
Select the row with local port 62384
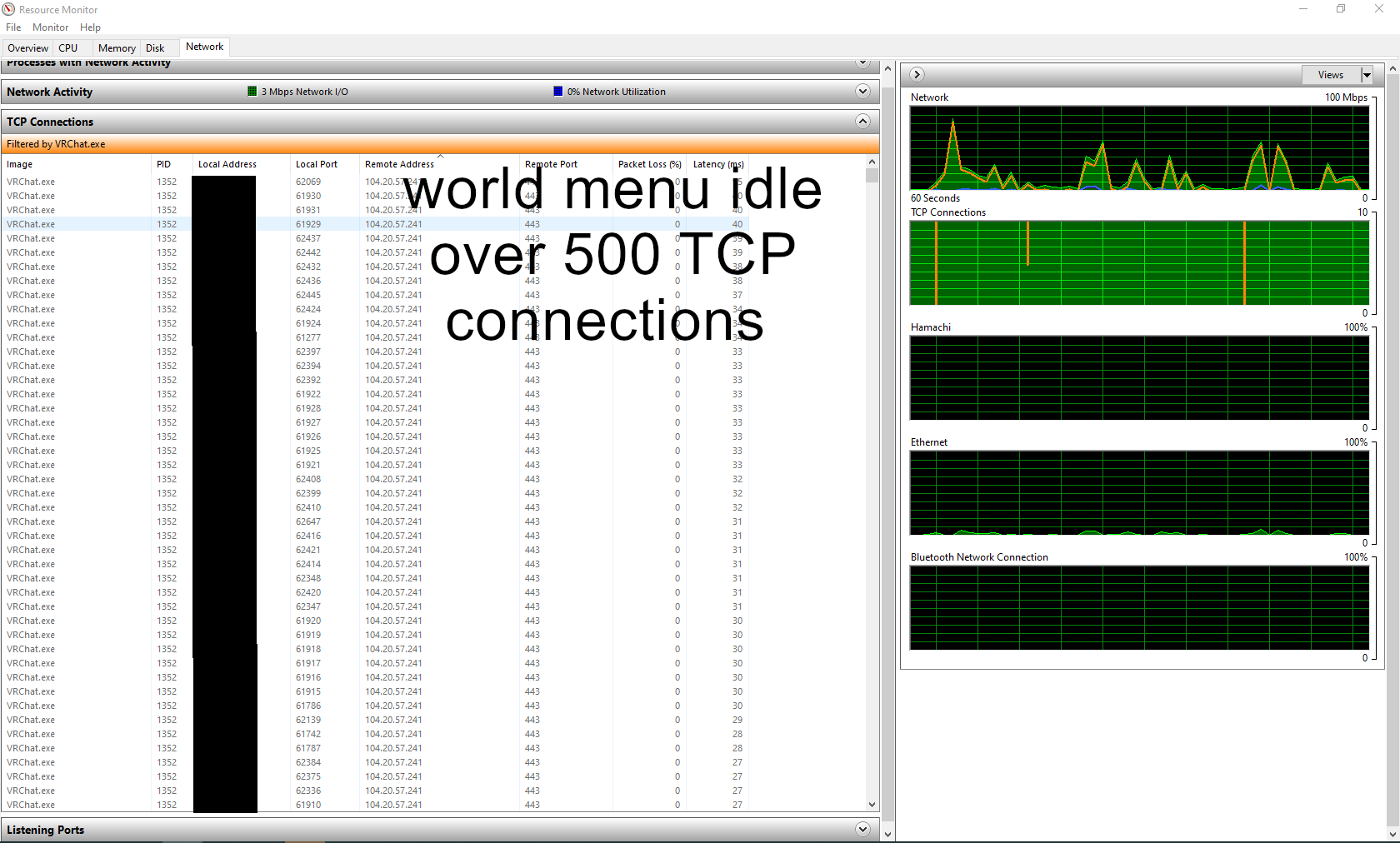pyautogui.click(x=375, y=762)
